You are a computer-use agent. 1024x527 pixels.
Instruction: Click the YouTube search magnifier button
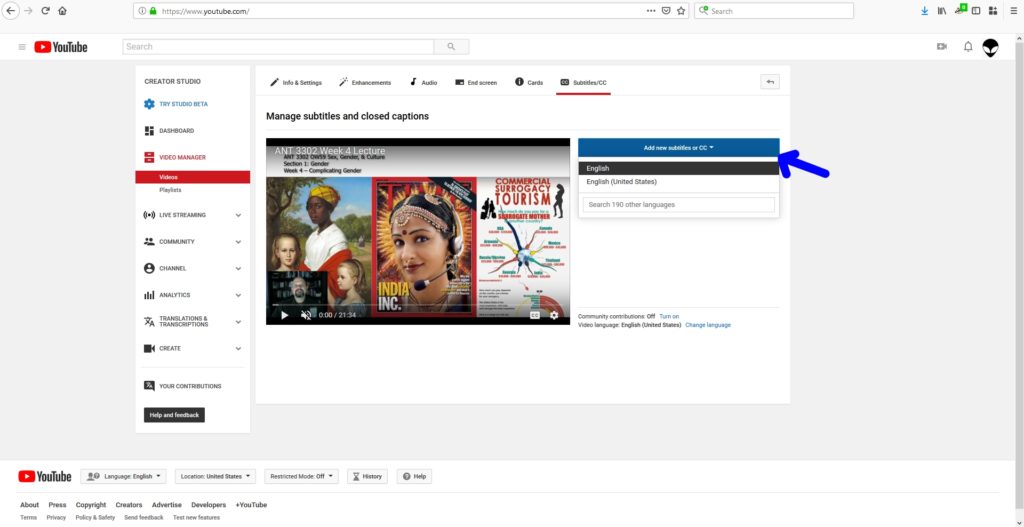pyautogui.click(x=451, y=47)
